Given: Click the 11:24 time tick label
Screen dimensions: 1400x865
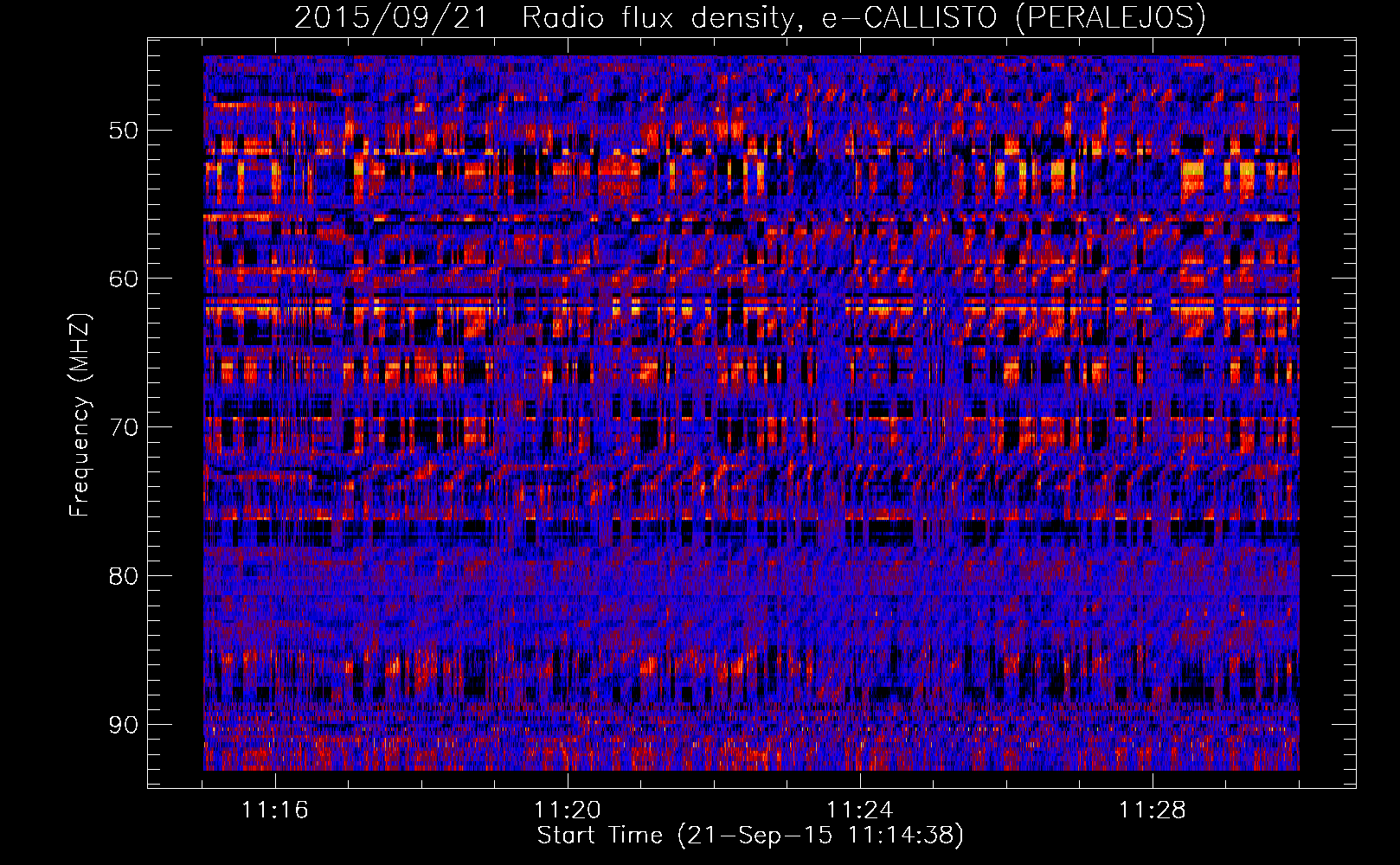Looking at the screenshot, I should click(x=860, y=811).
